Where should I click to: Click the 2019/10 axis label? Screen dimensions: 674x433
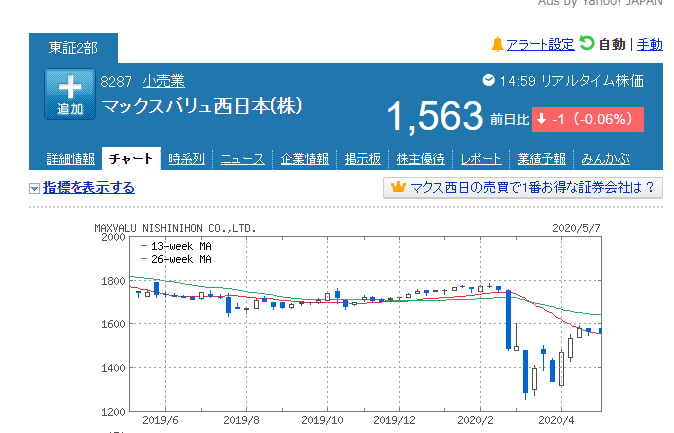tap(322, 420)
